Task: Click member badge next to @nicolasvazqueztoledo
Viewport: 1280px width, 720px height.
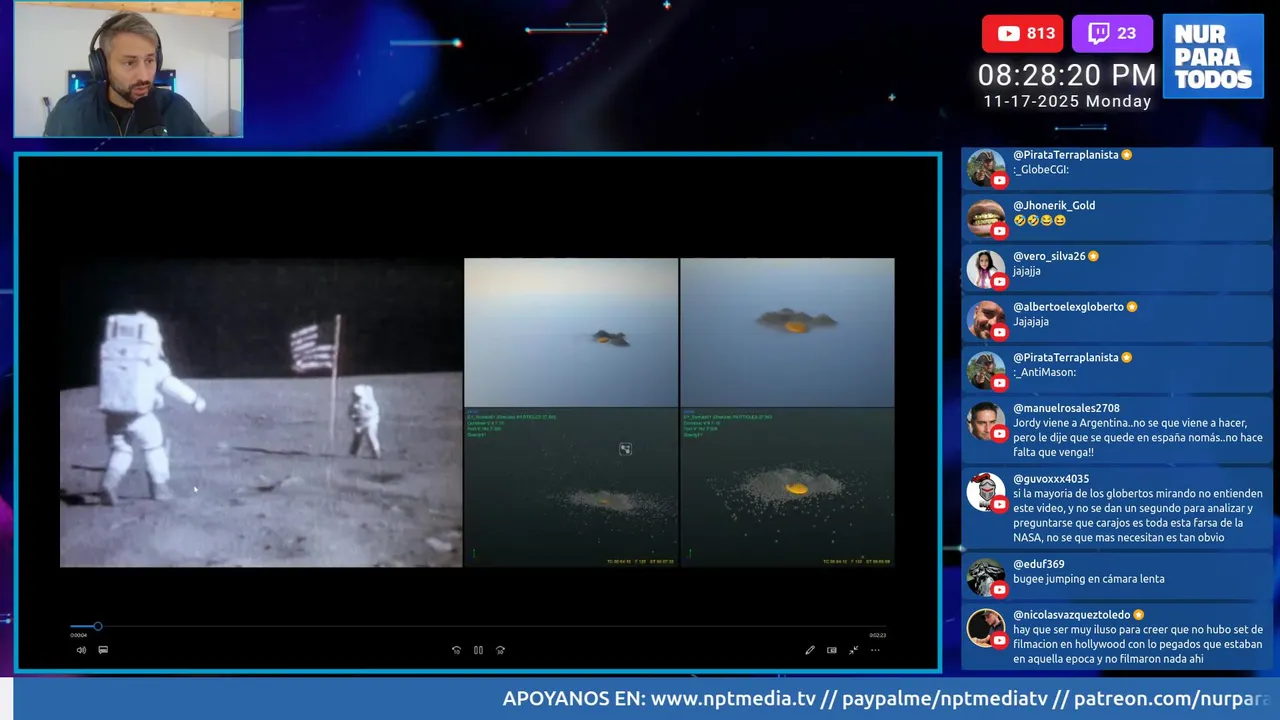Action: point(1138,615)
